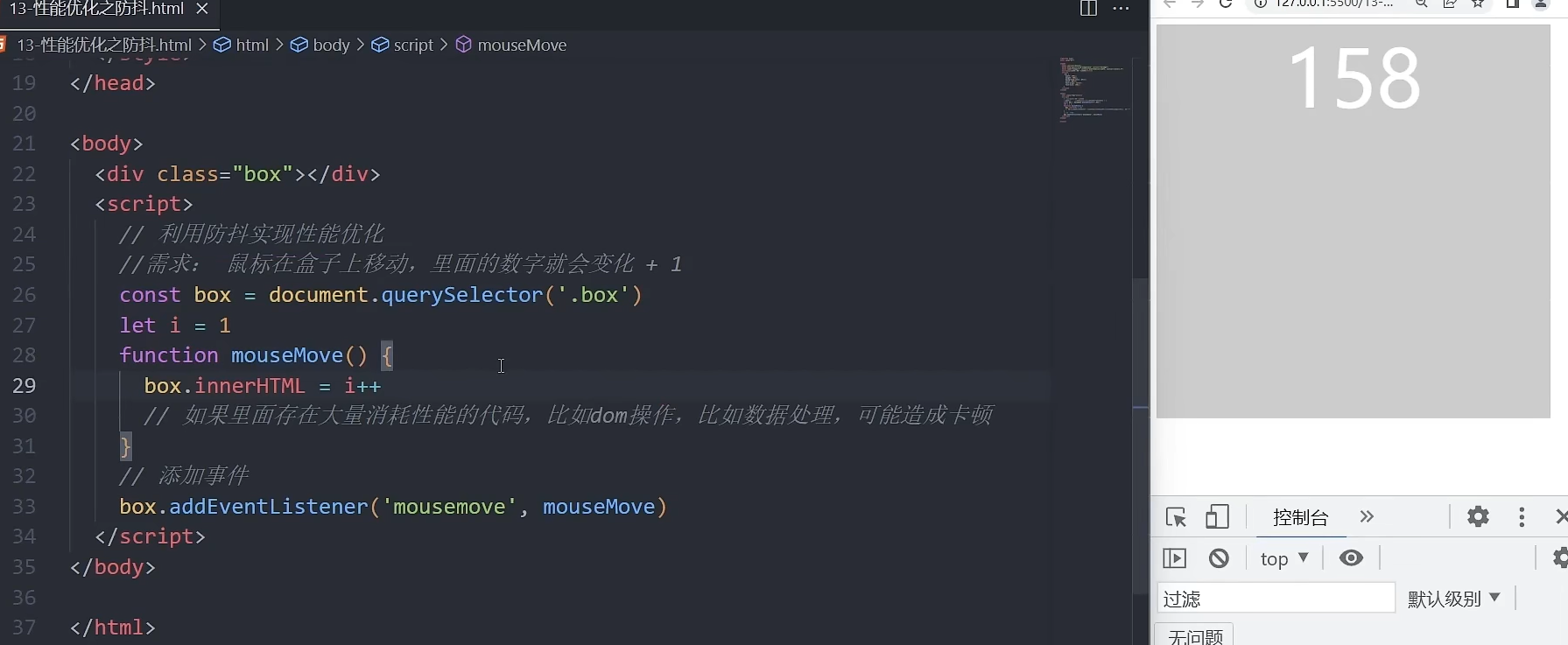The height and width of the screenshot is (645, 1568).
Task: Toggle device toolbar in DevTools
Action: [x=1217, y=517]
